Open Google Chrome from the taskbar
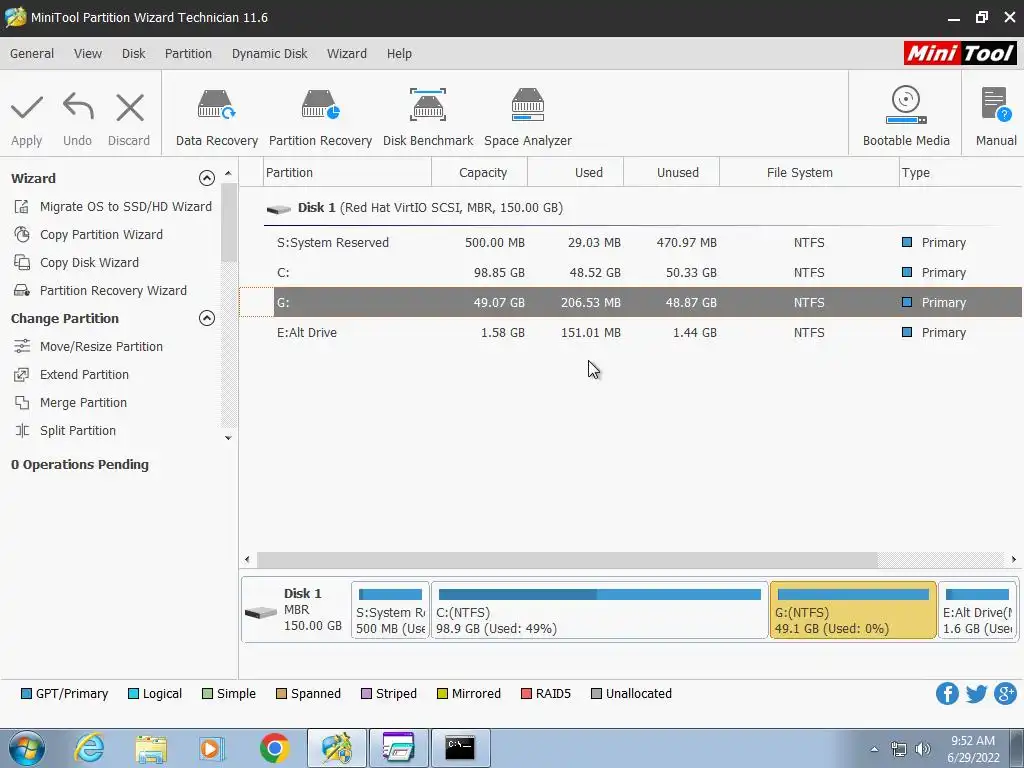Viewport: 1024px width, 768px height. (x=274, y=748)
